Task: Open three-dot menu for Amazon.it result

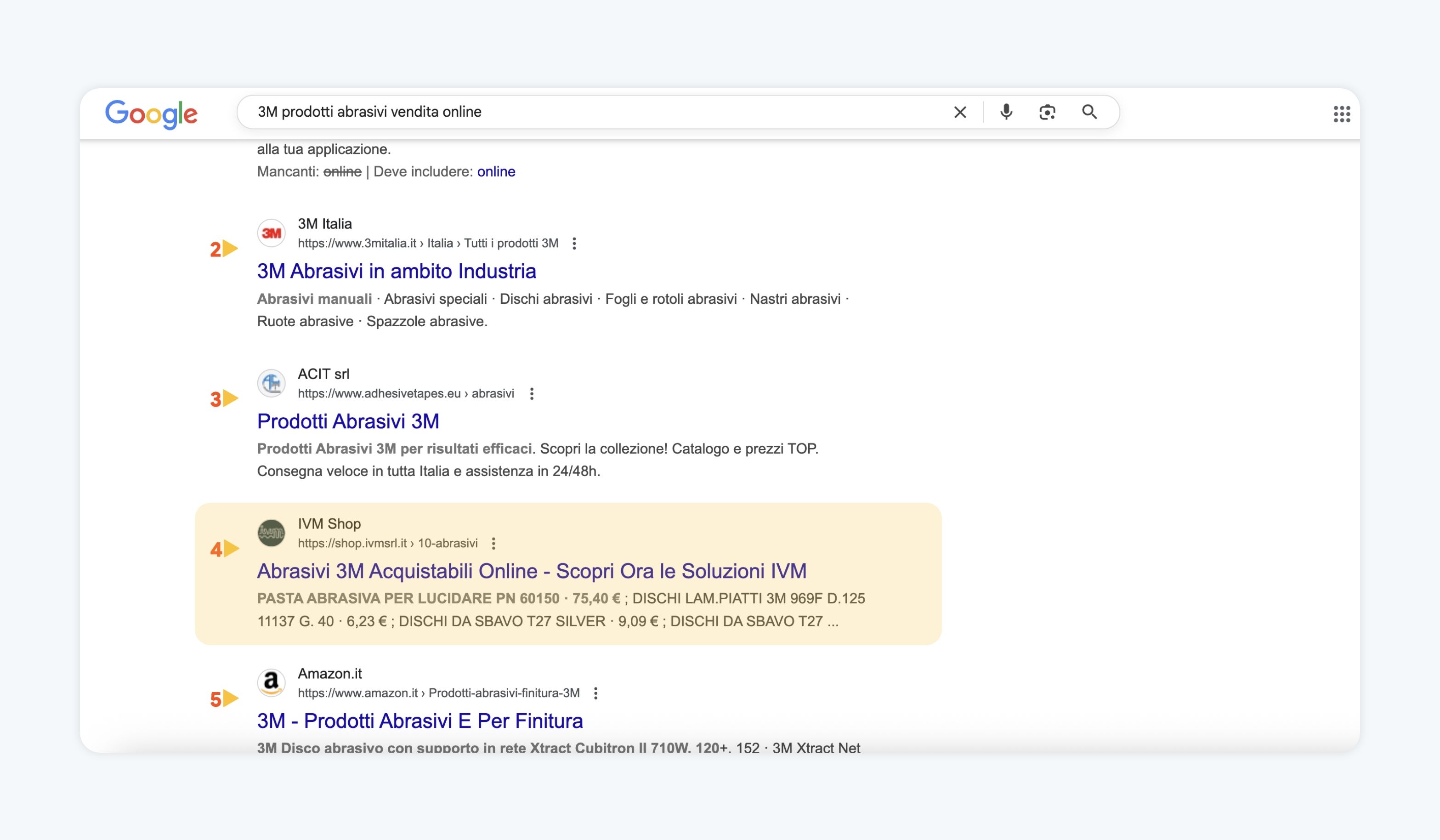Action: pyautogui.click(x=595, y=693)
